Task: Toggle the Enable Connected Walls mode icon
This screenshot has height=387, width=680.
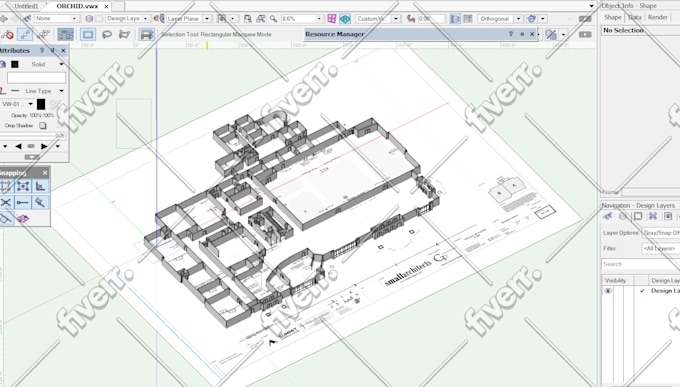Action: tap(65, 34)
